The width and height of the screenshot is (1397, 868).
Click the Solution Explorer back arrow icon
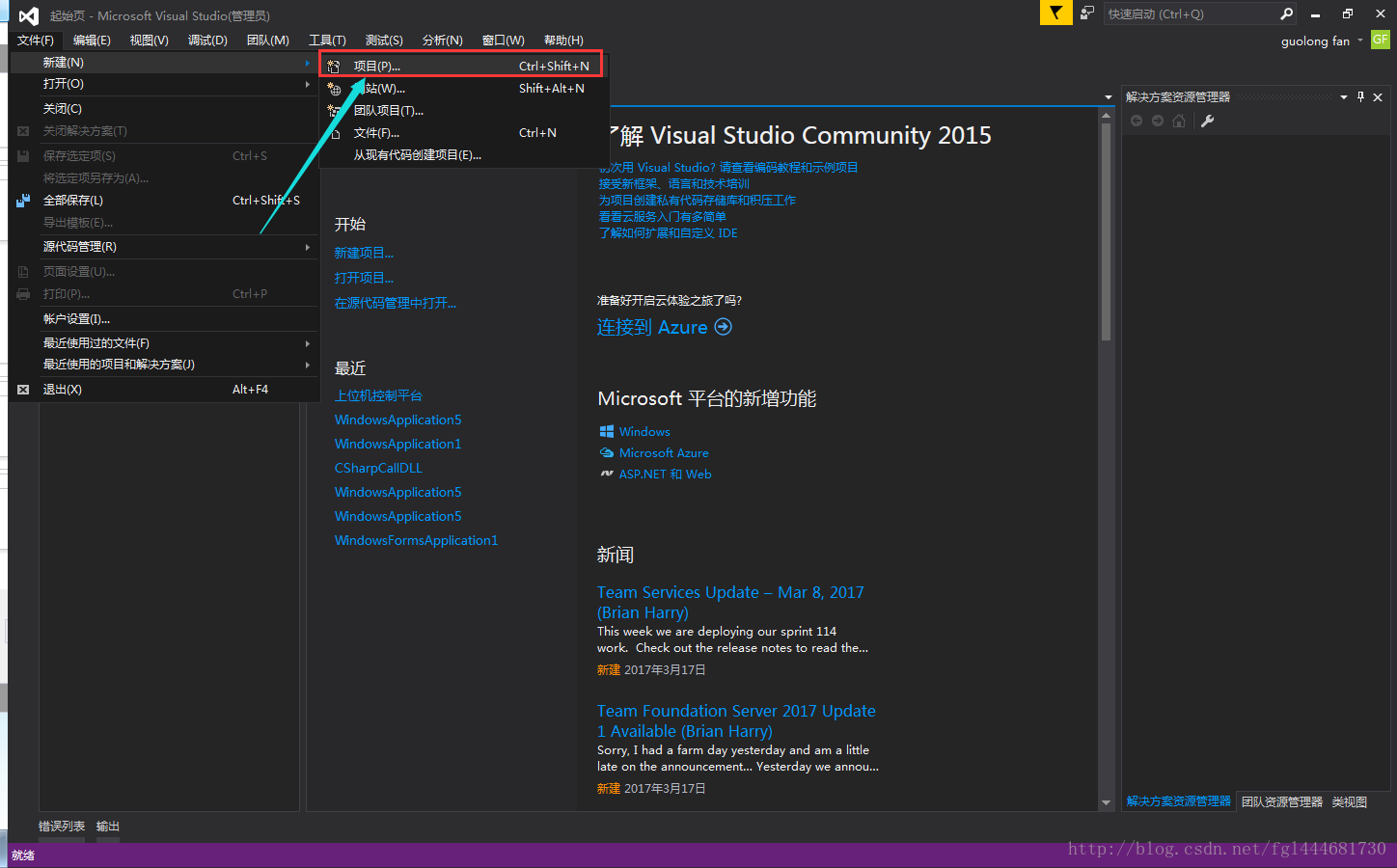tap(1137, 121)
